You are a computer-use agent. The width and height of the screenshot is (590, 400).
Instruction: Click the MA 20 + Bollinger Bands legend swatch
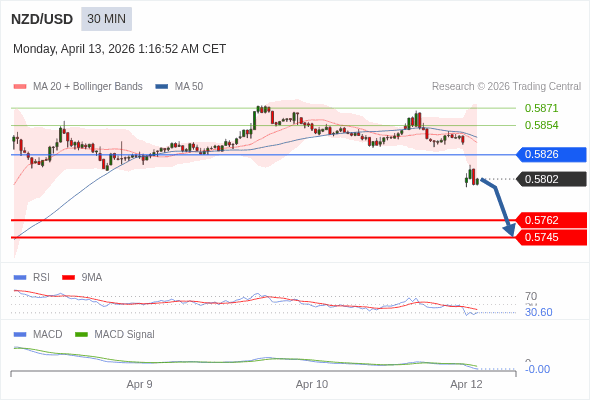click(20, 87)
